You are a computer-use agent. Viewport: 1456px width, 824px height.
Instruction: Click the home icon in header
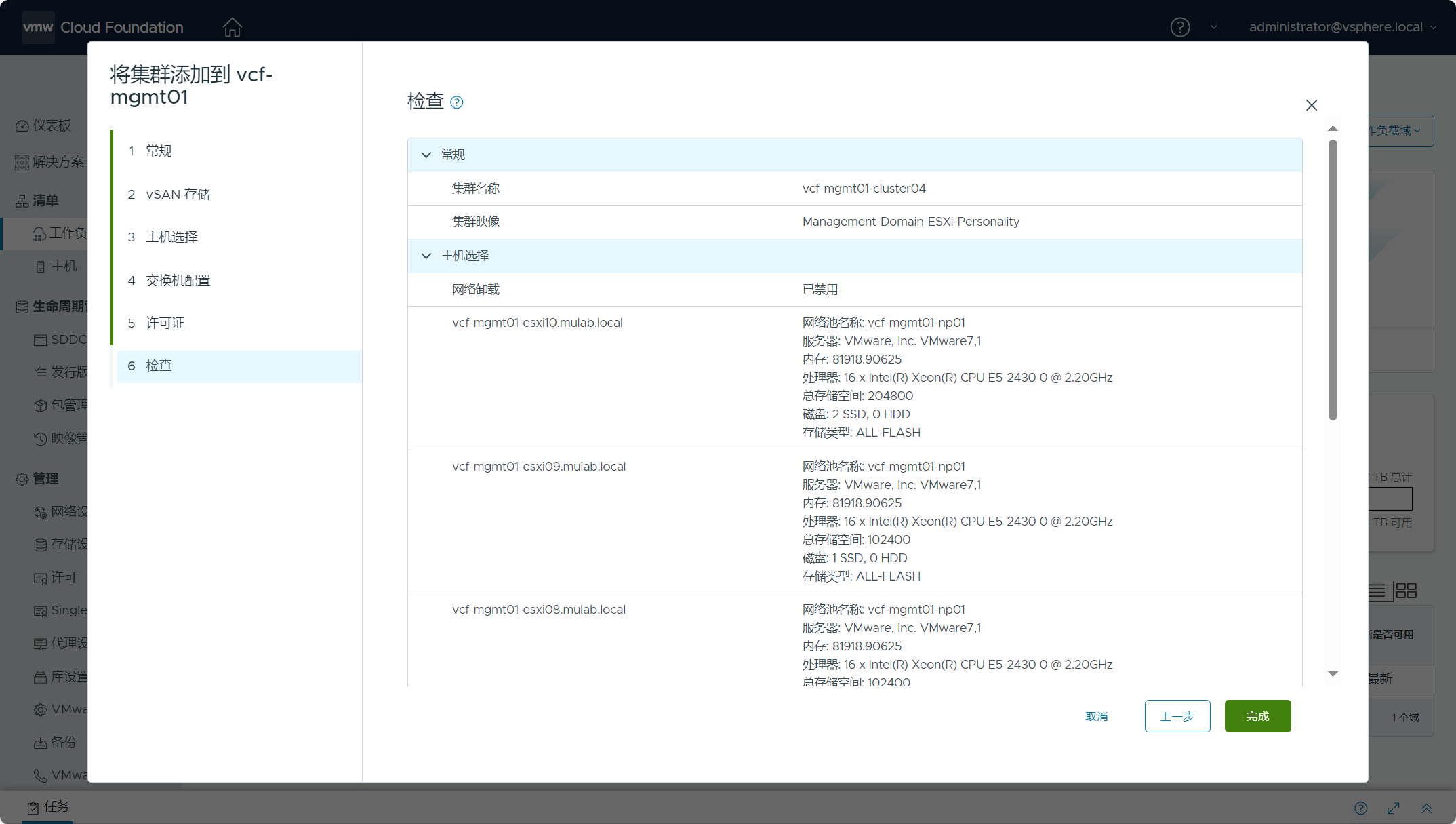[x=232, y=27]
